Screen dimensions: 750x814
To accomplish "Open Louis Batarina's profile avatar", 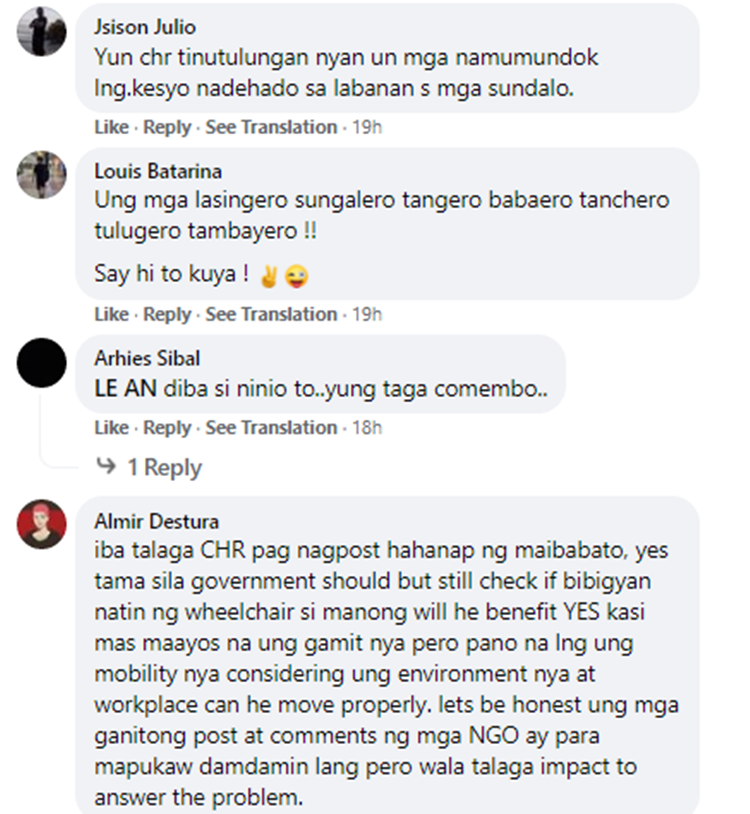I will [x=42, y=175].
